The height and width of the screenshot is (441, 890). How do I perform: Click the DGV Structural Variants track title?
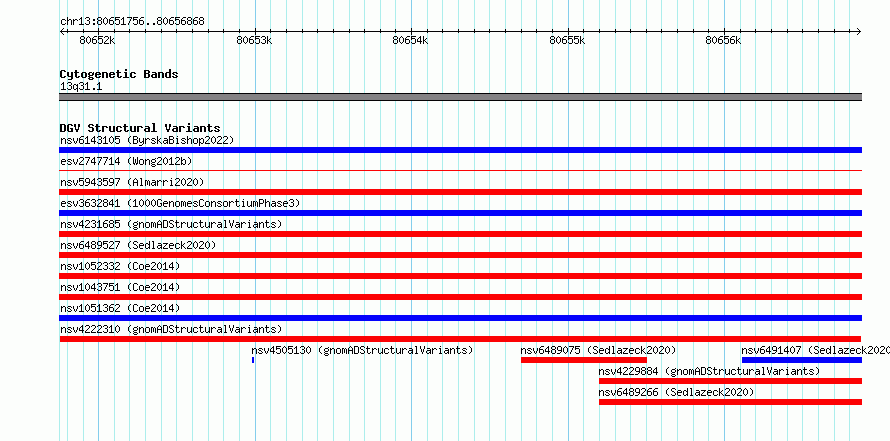pyautogui.click(x=140, y=128)
